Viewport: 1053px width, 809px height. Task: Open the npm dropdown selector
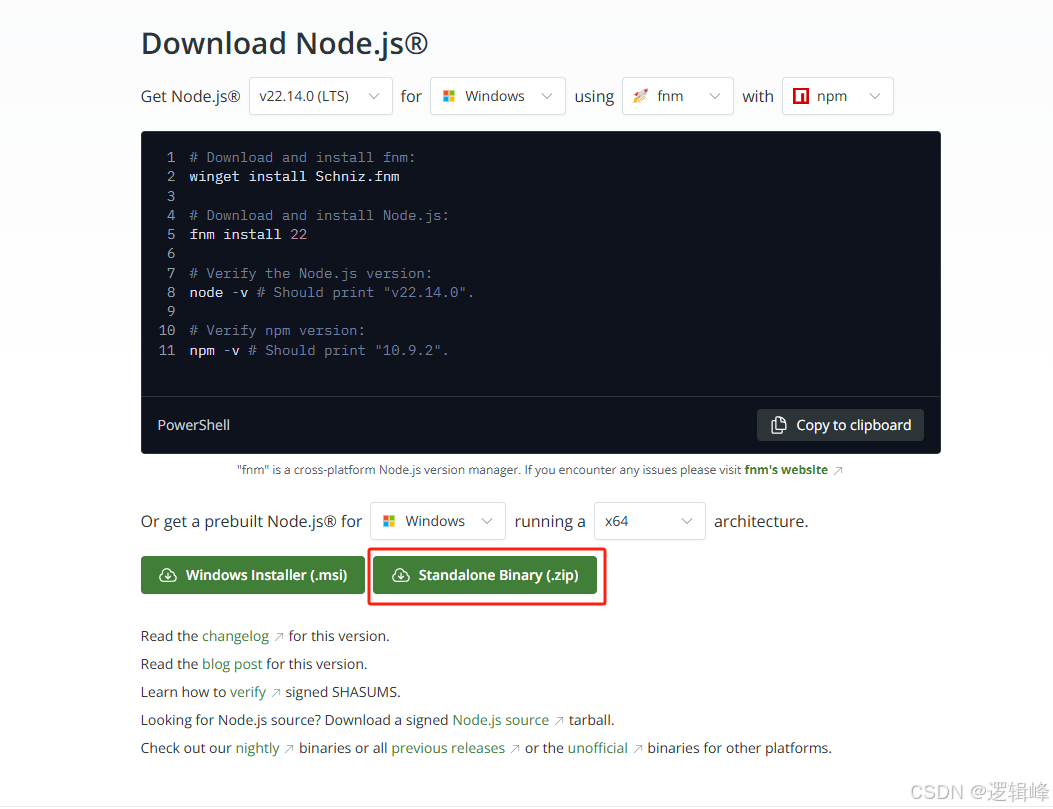click(837, 96)
